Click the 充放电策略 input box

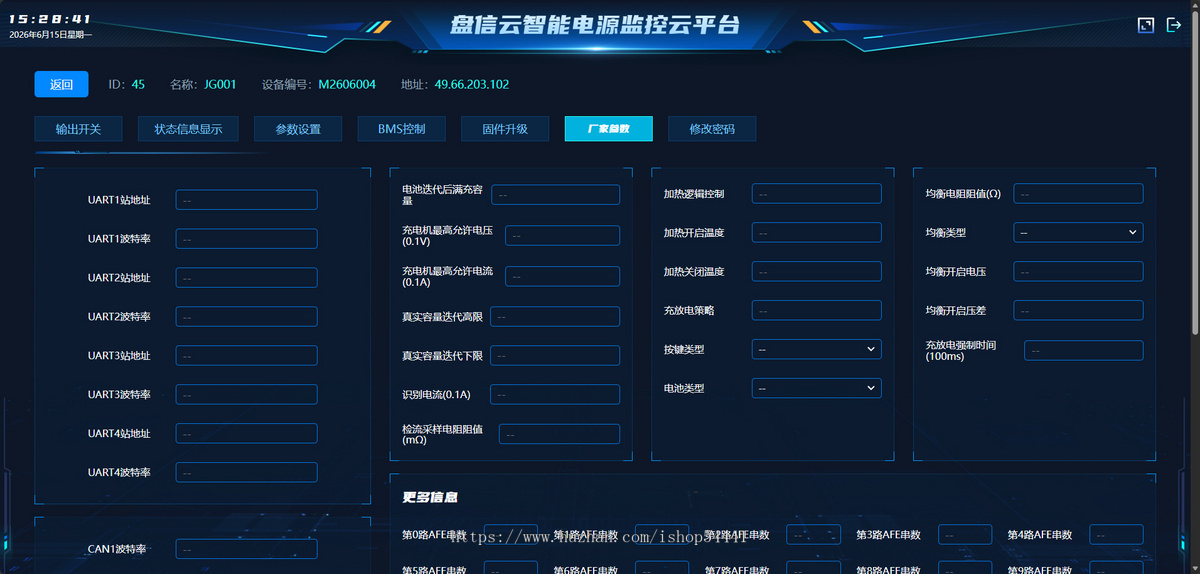[816, 311]
